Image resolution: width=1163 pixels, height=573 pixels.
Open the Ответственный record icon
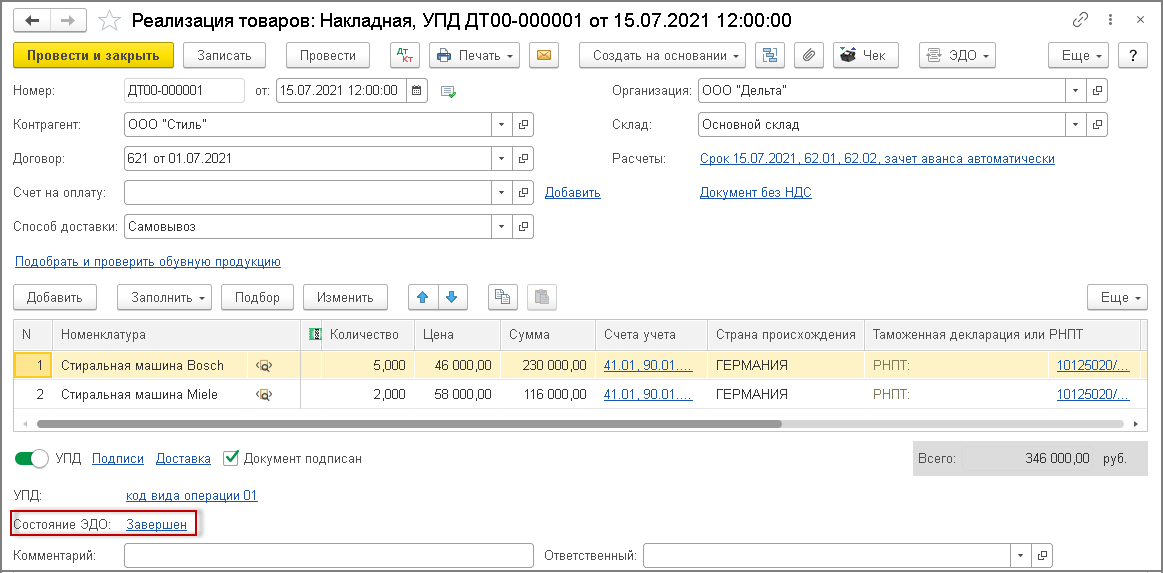click(x=1042, y=555)
